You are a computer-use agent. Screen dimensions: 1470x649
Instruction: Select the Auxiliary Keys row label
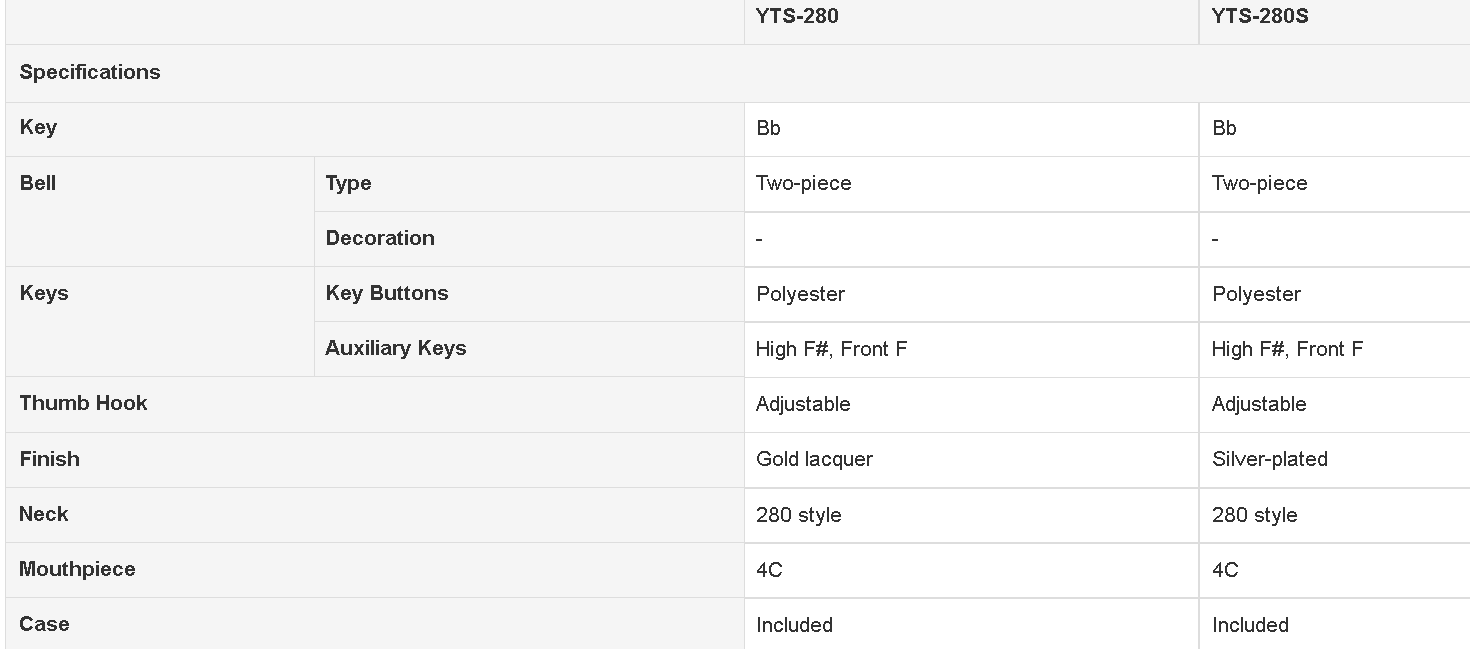[x=396, y=348]
